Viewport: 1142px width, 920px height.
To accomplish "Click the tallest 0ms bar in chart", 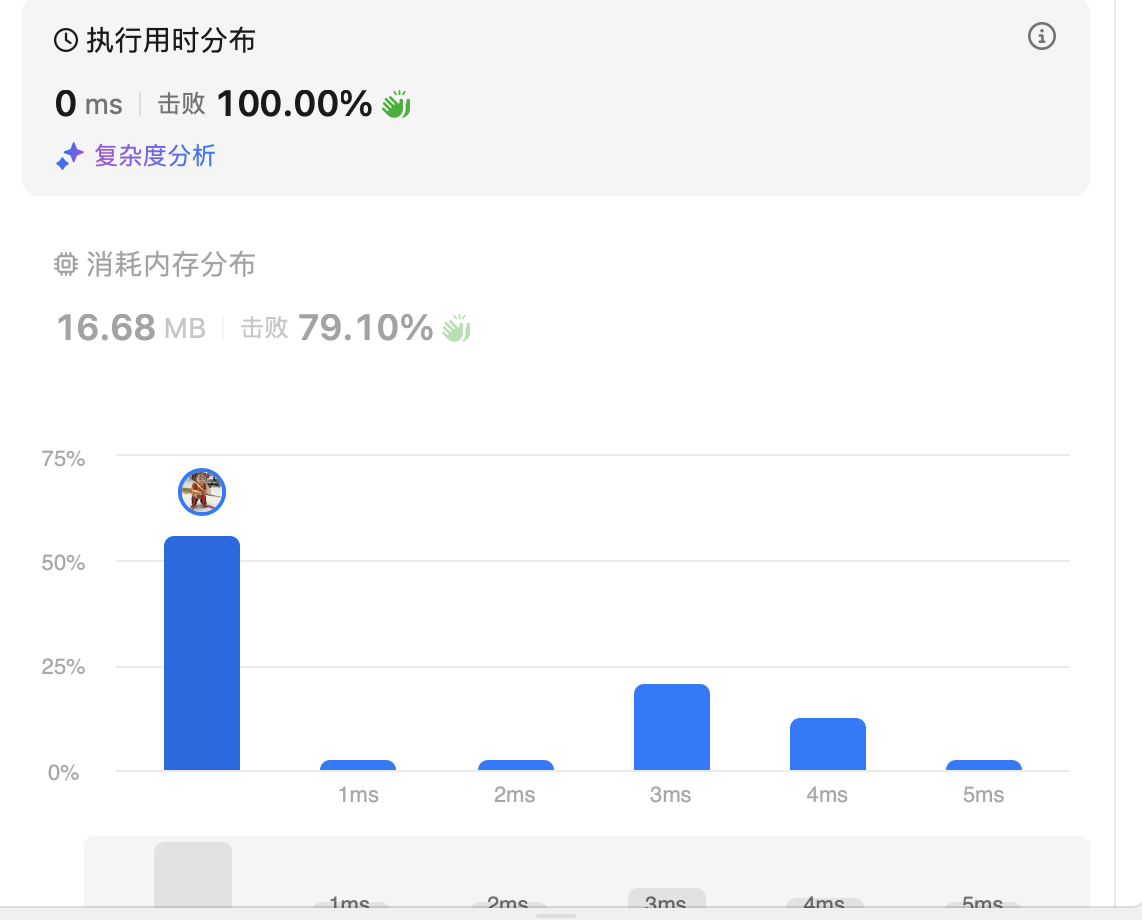I will click(x=202, y=653).
